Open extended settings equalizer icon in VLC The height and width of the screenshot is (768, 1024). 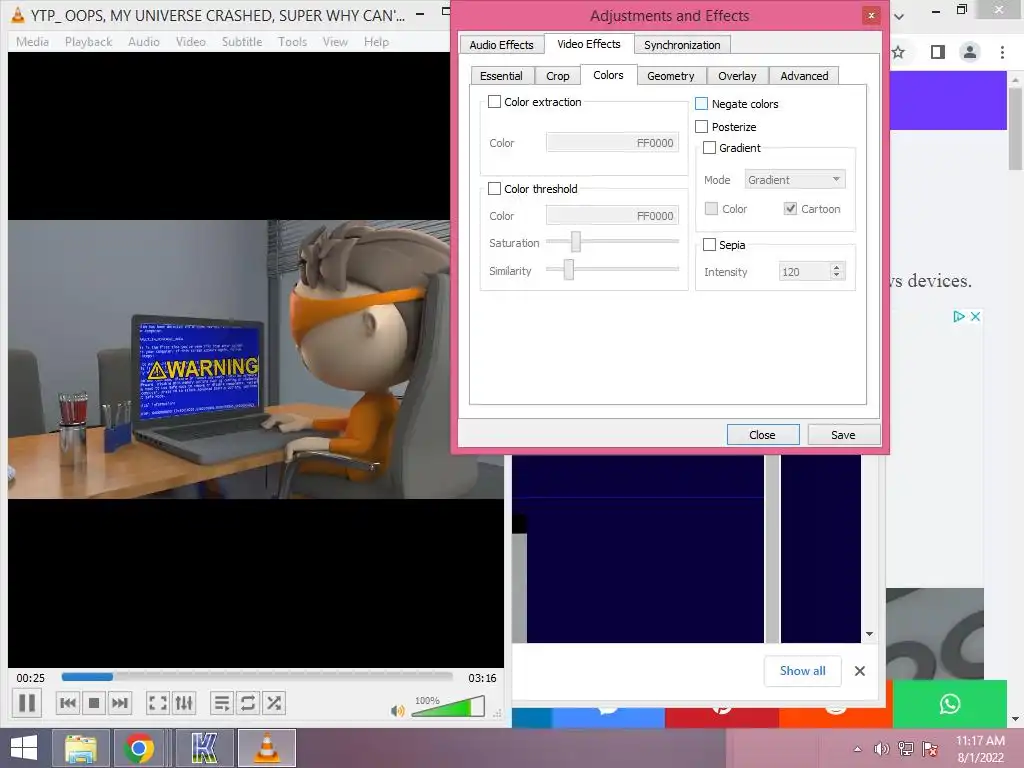184,703
